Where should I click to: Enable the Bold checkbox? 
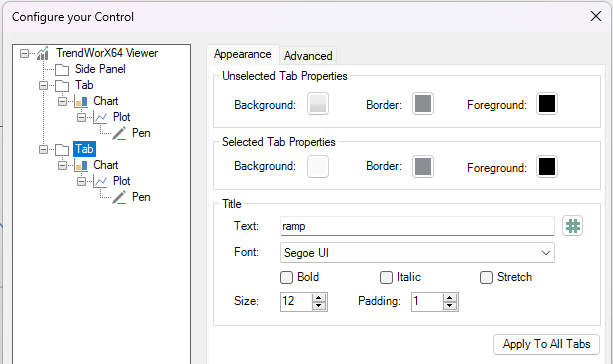coord(287,278)
